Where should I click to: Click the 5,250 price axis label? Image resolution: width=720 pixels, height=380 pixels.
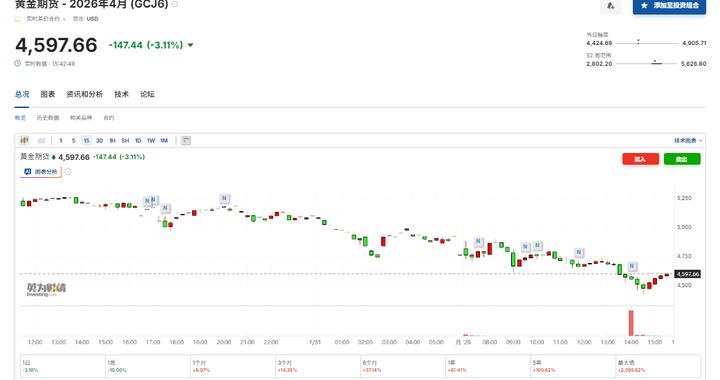pos(684,198)
